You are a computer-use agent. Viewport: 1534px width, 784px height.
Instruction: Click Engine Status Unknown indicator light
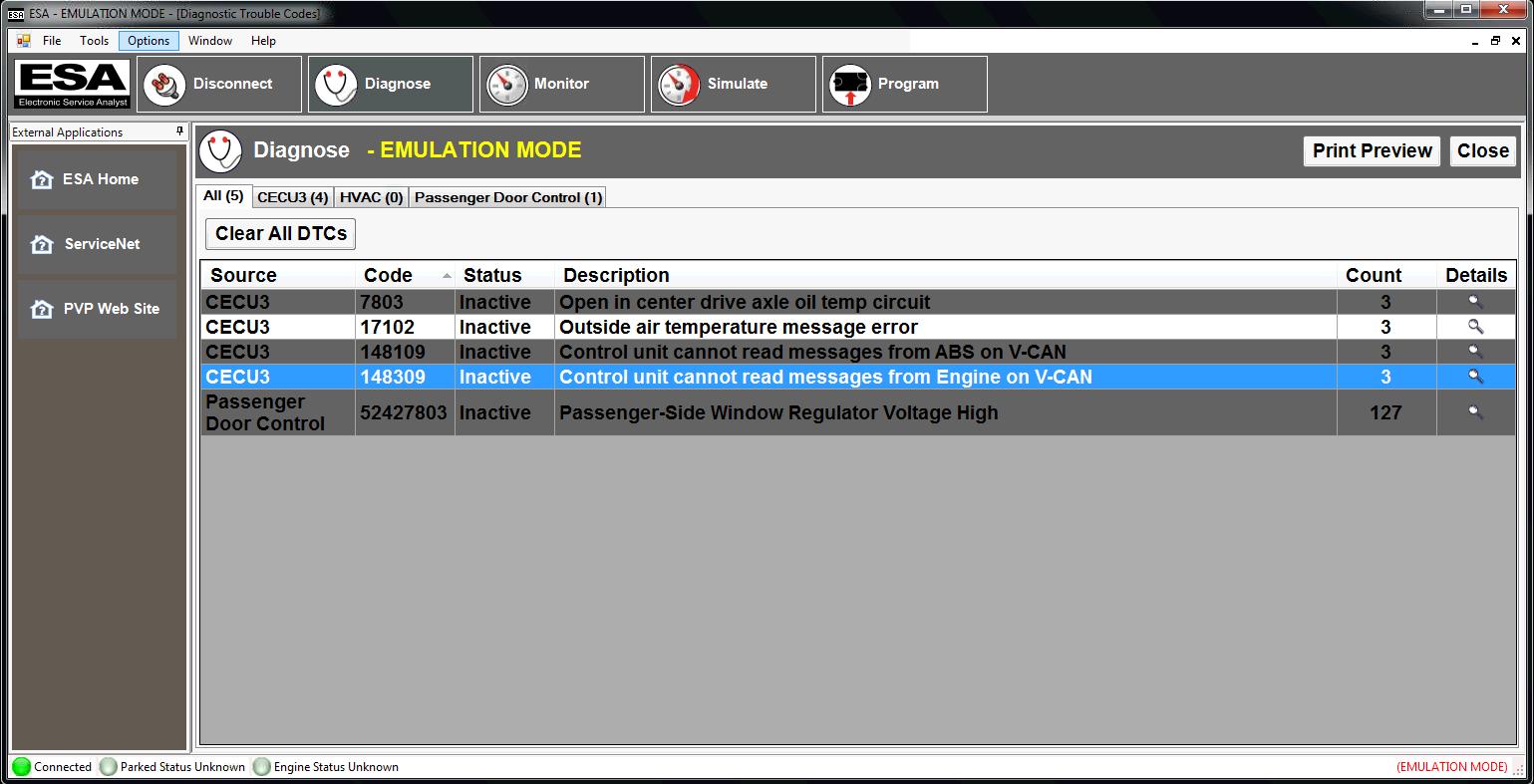tap(261, 767)
